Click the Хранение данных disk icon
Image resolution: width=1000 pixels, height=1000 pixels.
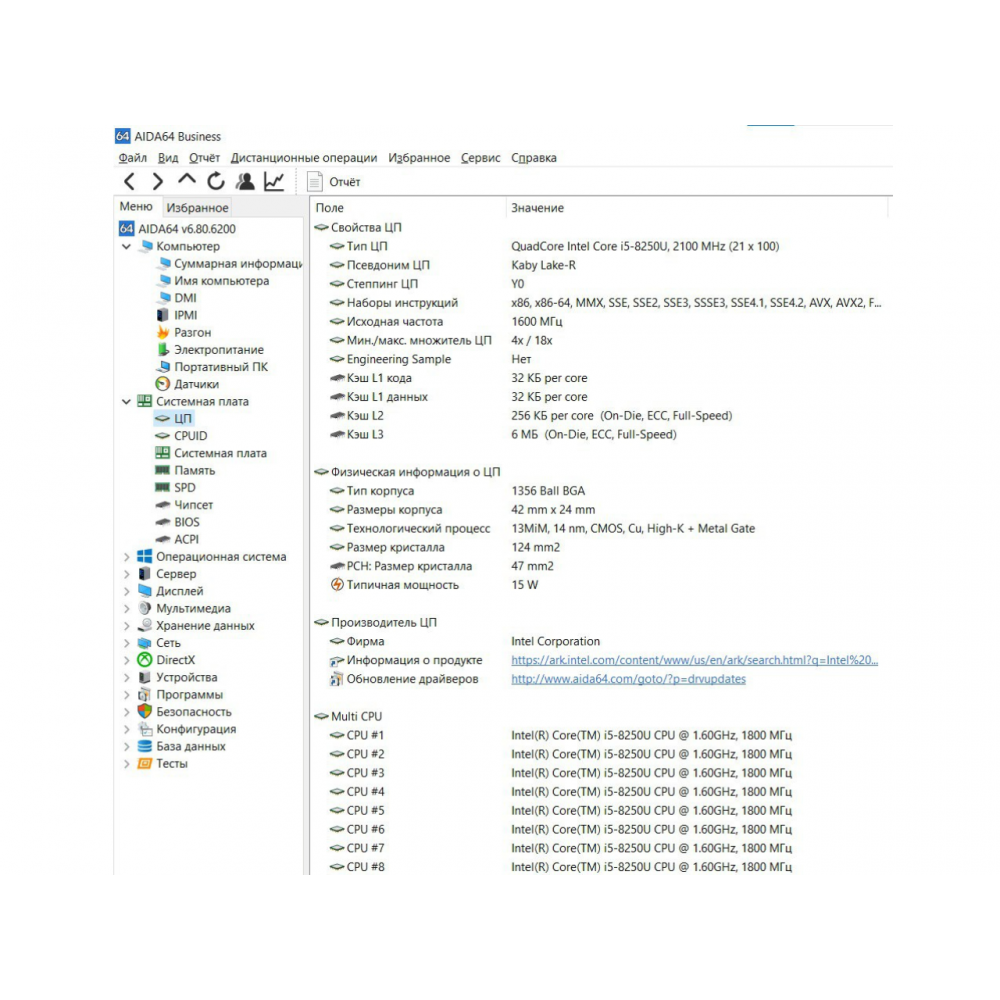click(x=145, y=626)
